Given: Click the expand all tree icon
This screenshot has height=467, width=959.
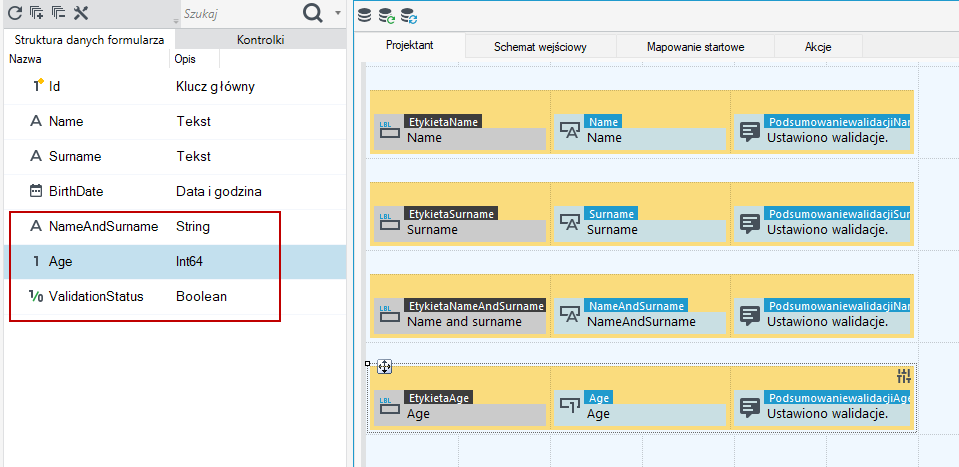Looking at the screenshot, I should click(37, 12).
